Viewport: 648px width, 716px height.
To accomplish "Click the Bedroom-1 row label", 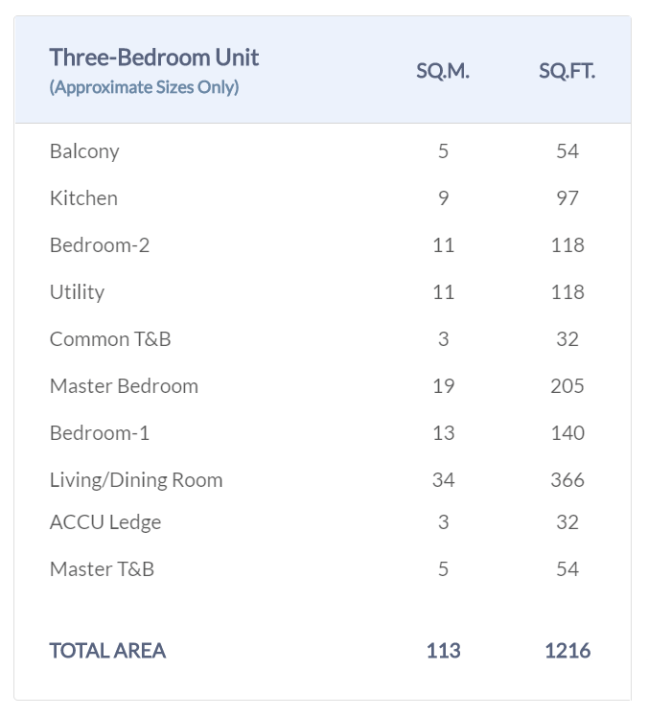I will (x=100, y=433).
